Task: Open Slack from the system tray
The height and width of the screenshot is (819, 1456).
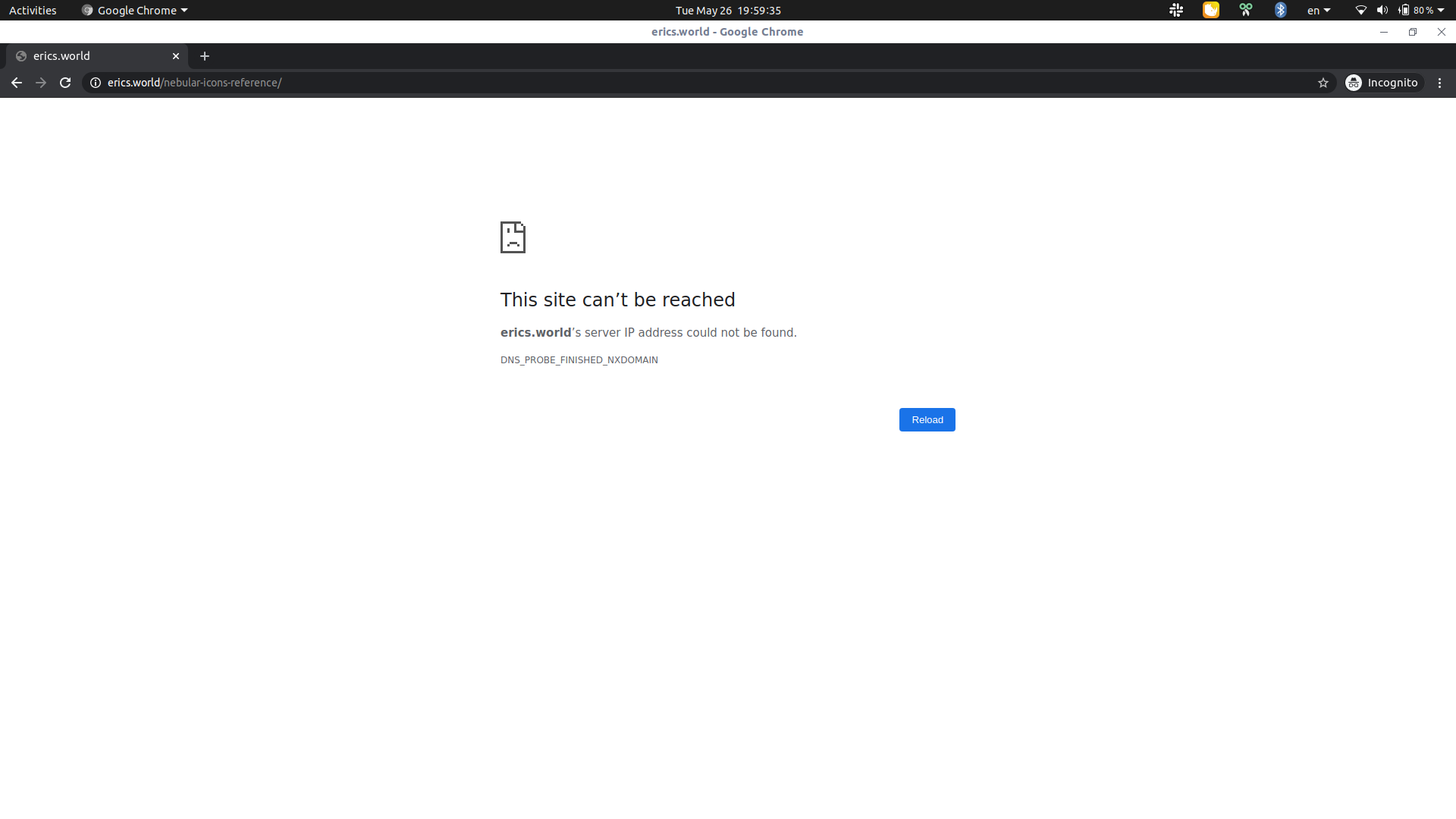Action: pos(1176,10)
